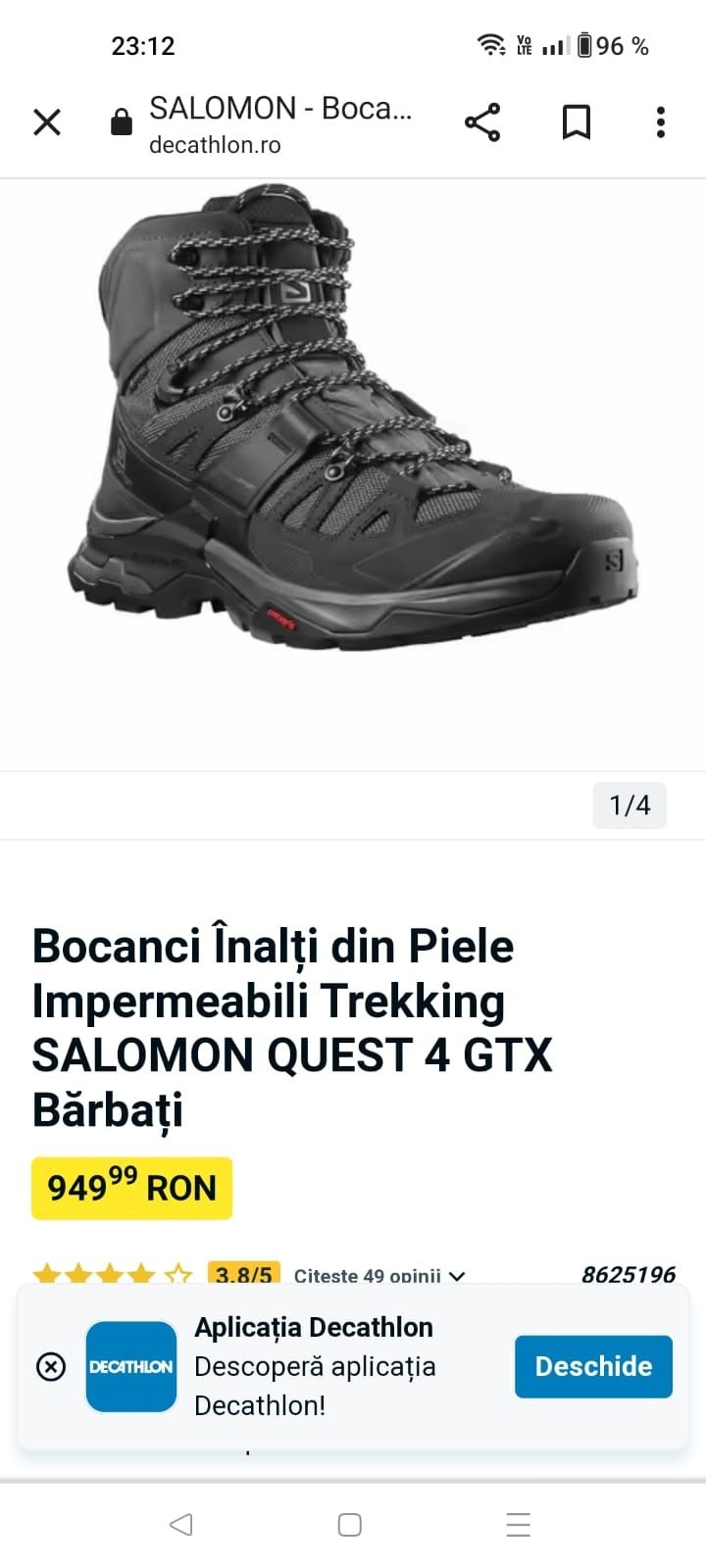Screen dimensions: 706x1568
Task: Open the three-dot browser menu
Action: [661, 122]
